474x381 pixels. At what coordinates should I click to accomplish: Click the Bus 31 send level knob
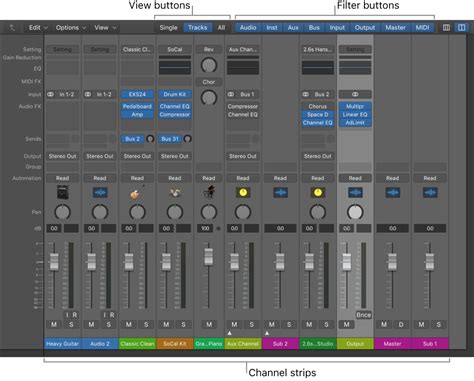188,139
